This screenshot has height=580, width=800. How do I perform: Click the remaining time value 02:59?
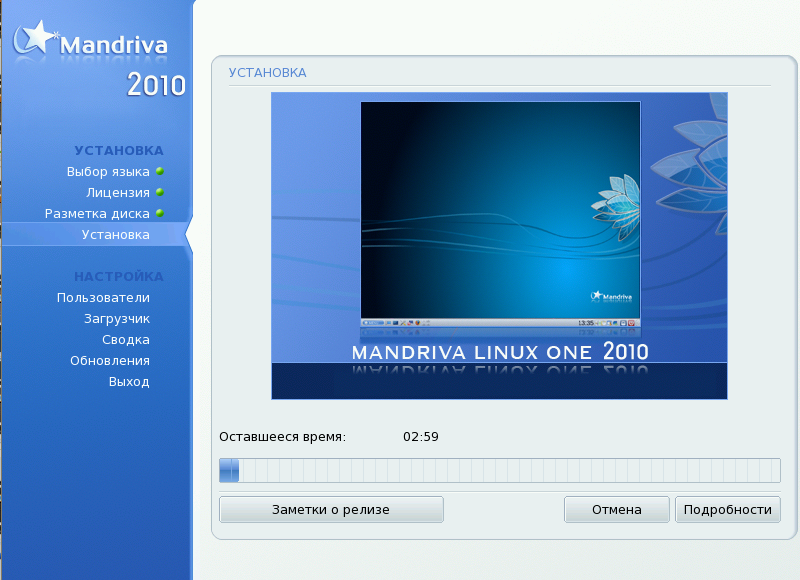[421, 437]
